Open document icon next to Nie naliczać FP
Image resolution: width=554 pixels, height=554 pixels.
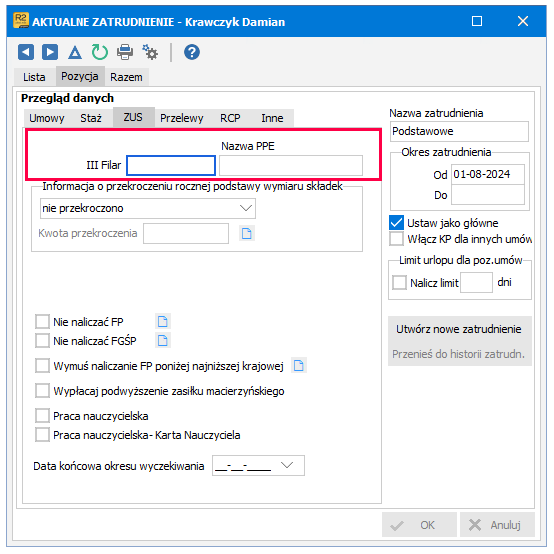click(163, 322)
